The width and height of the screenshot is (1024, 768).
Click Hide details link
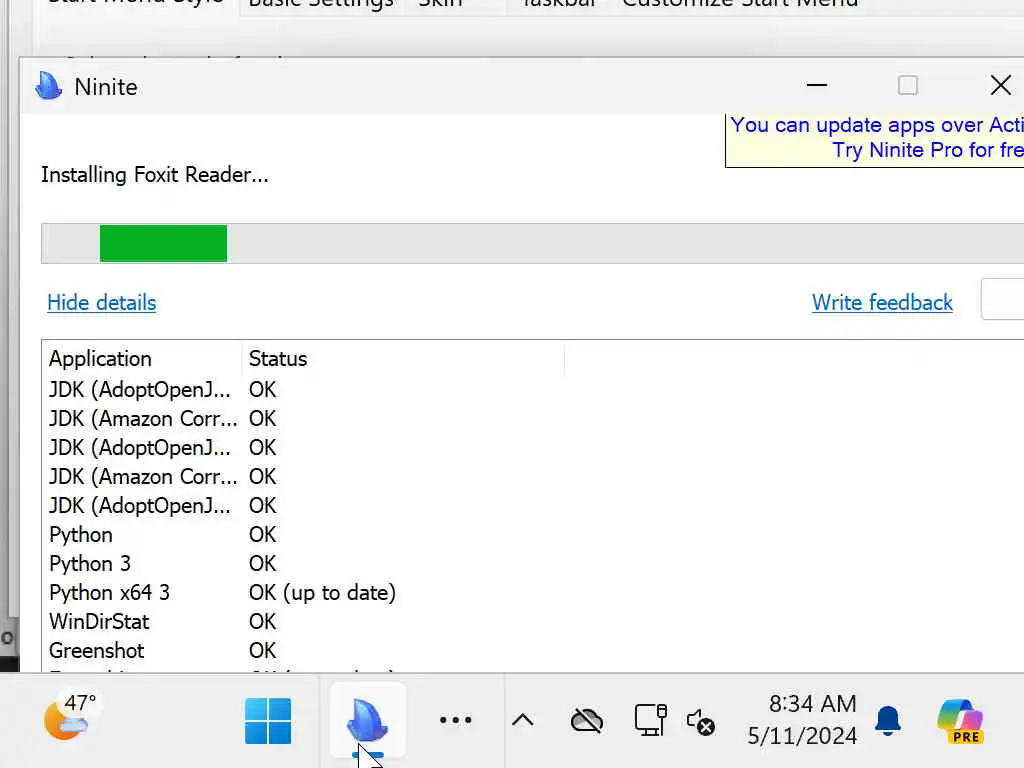point(102,302)
